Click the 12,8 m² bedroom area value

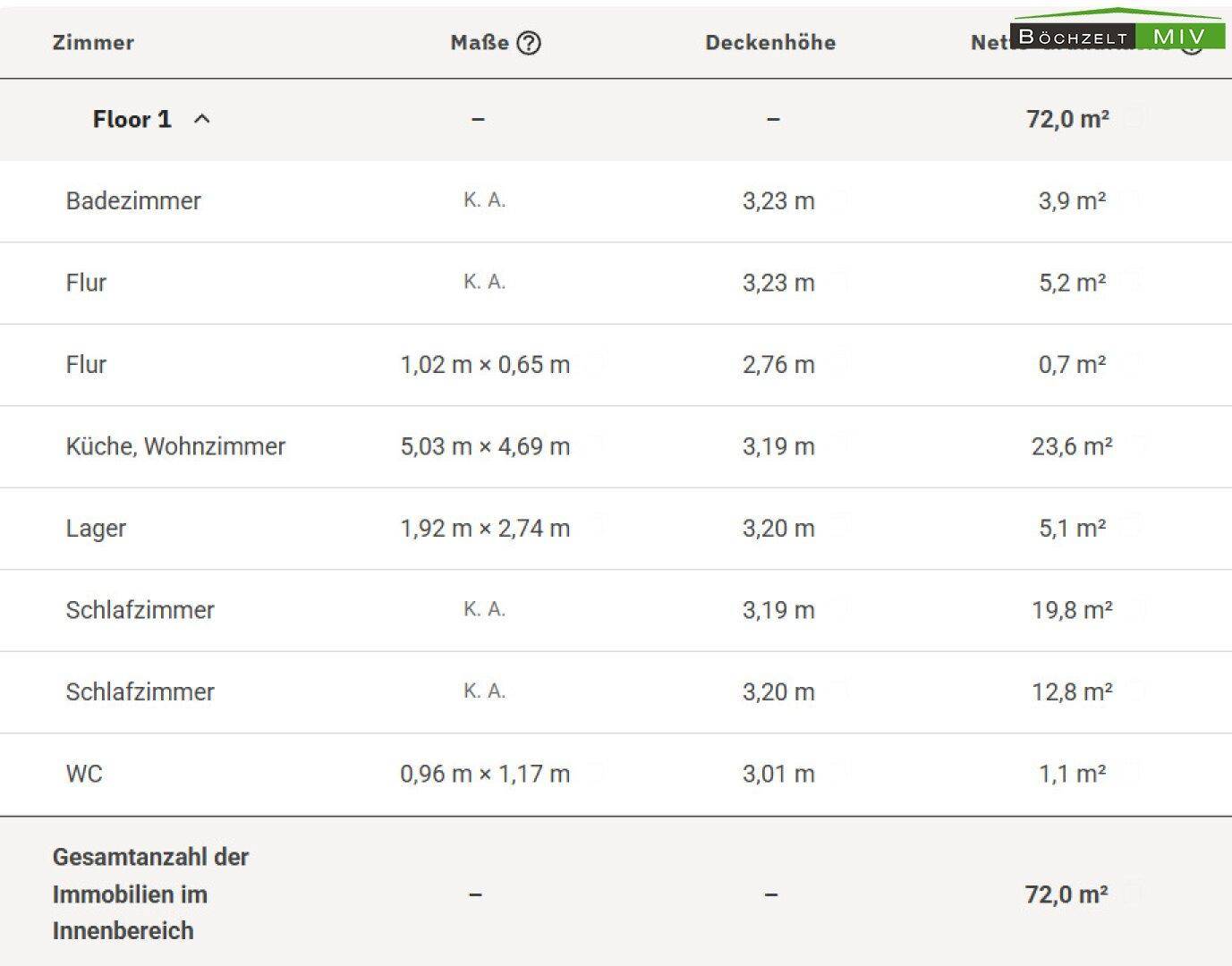pos(1072,692)
